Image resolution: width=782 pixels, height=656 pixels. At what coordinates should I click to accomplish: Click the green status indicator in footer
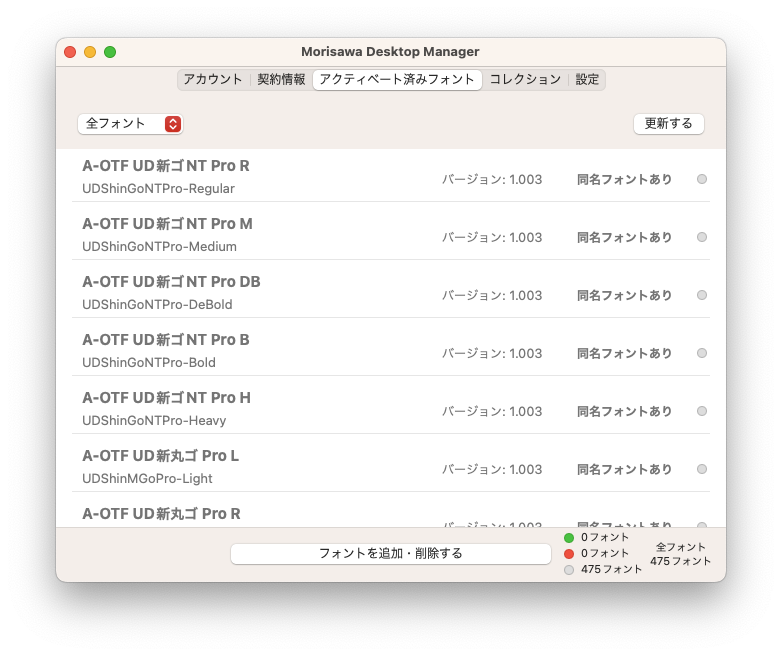569,538
